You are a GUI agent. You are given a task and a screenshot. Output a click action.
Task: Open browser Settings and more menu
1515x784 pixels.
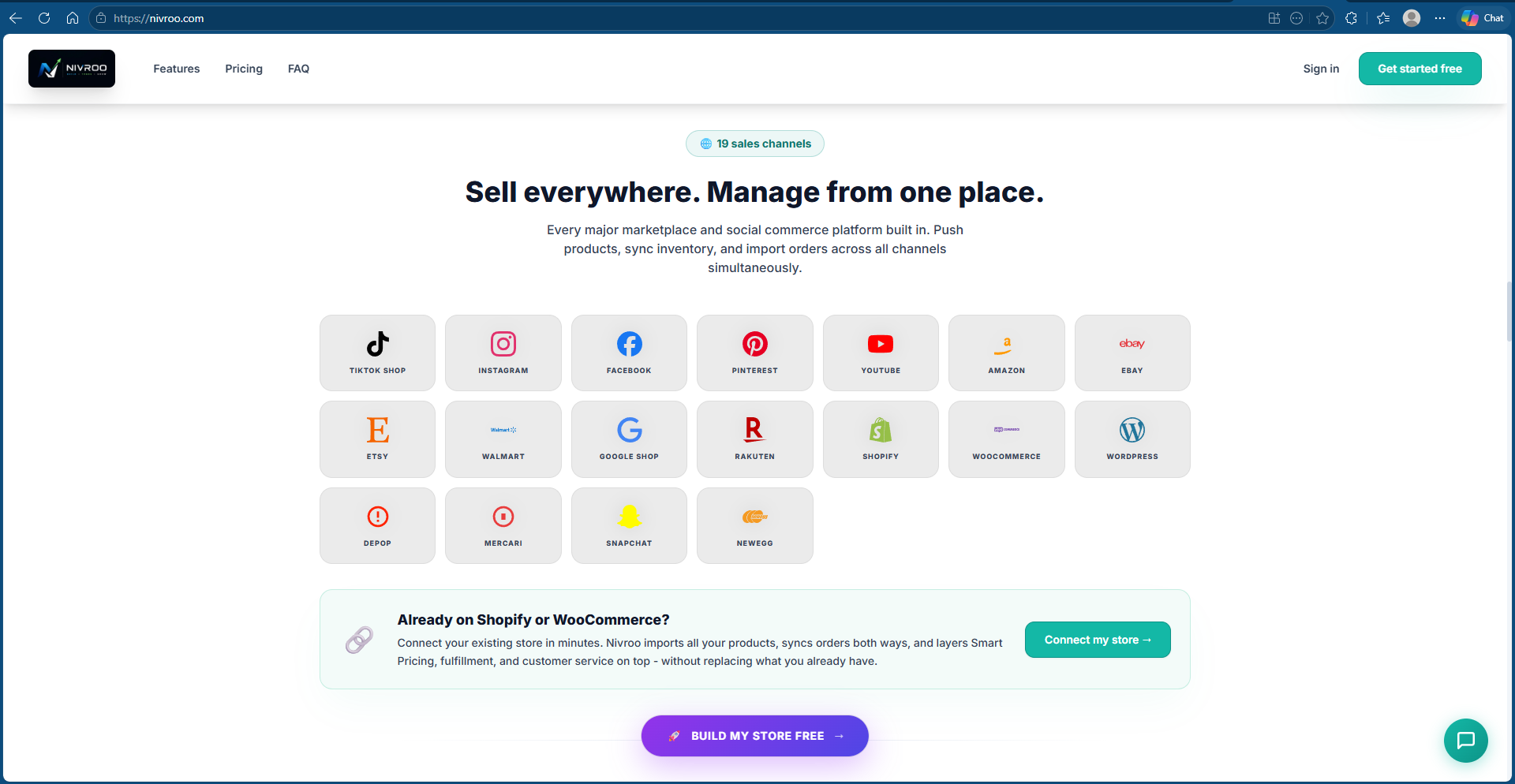point(1440,18)
